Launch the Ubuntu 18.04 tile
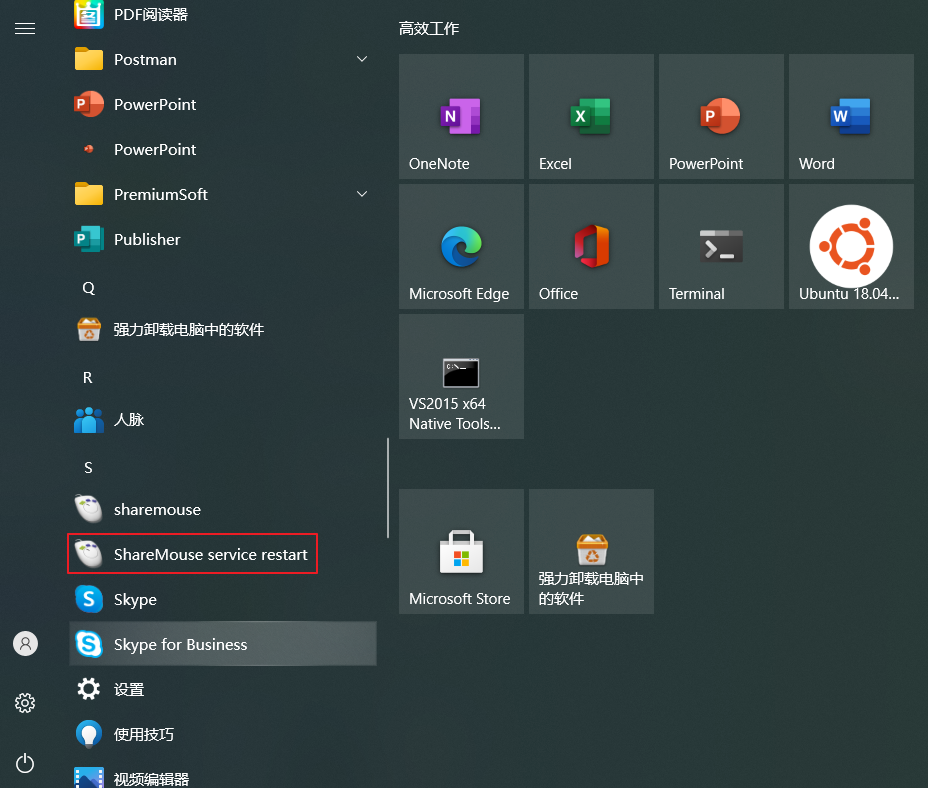 point(851,246)
